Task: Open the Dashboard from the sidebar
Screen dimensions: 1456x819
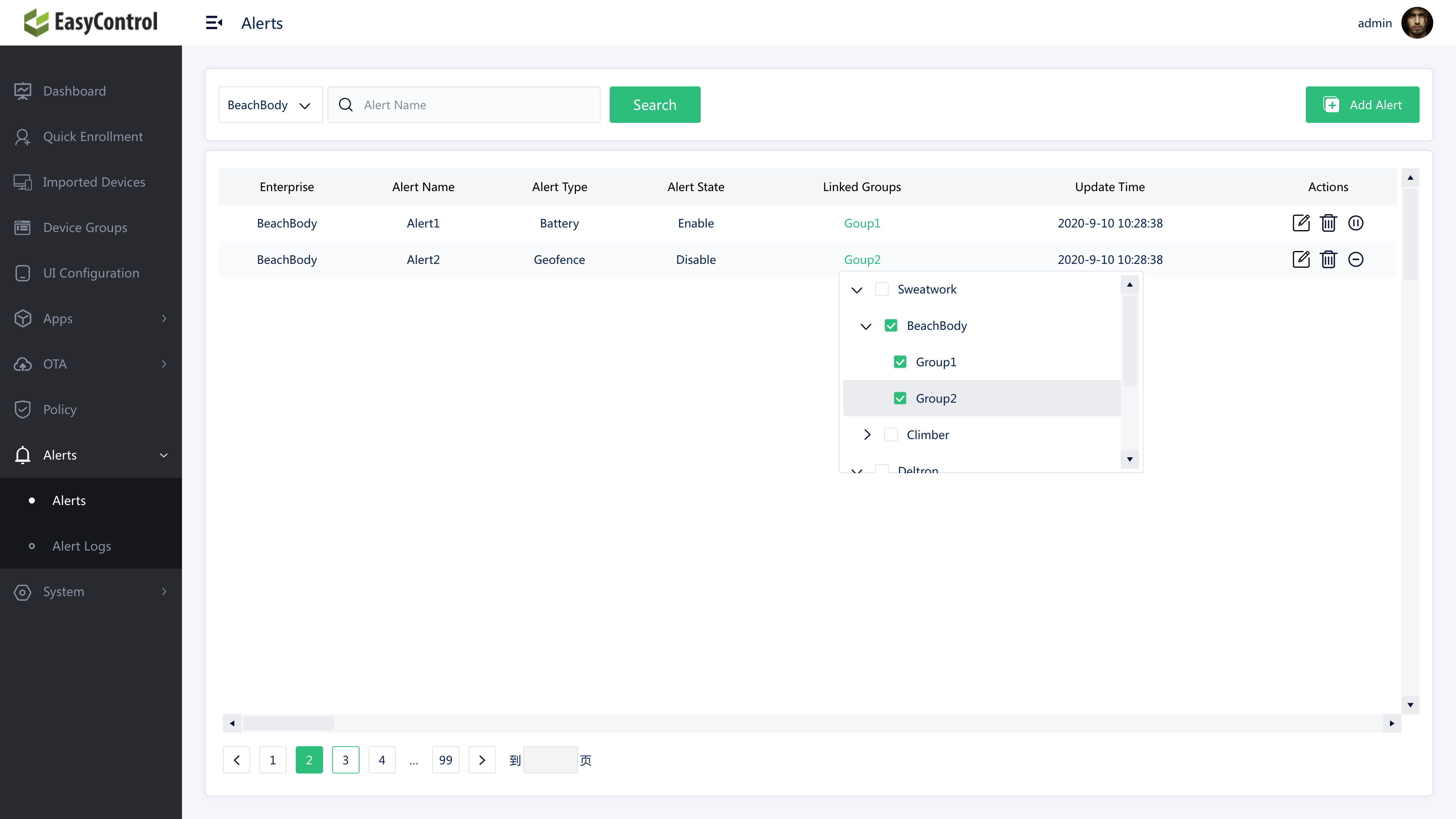Action: point(74,91)
